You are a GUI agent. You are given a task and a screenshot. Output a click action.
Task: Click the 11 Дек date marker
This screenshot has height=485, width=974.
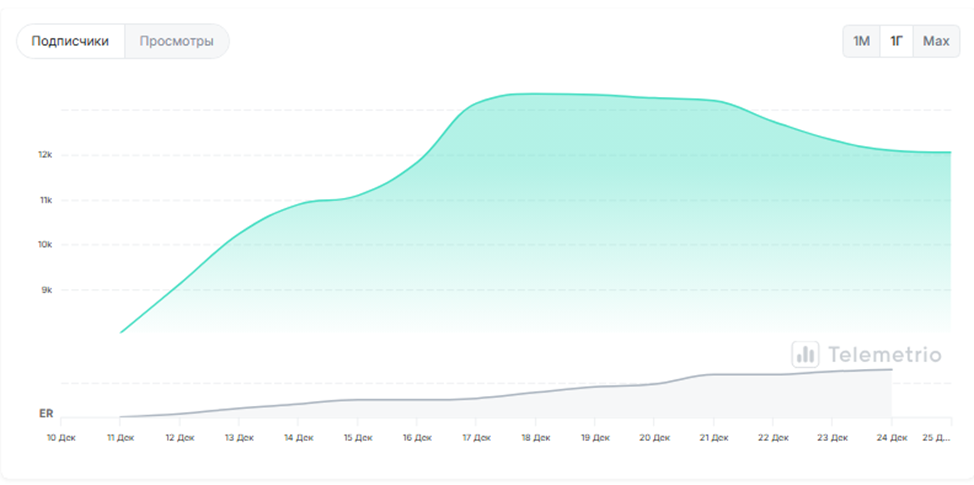(x=119, y=437)
